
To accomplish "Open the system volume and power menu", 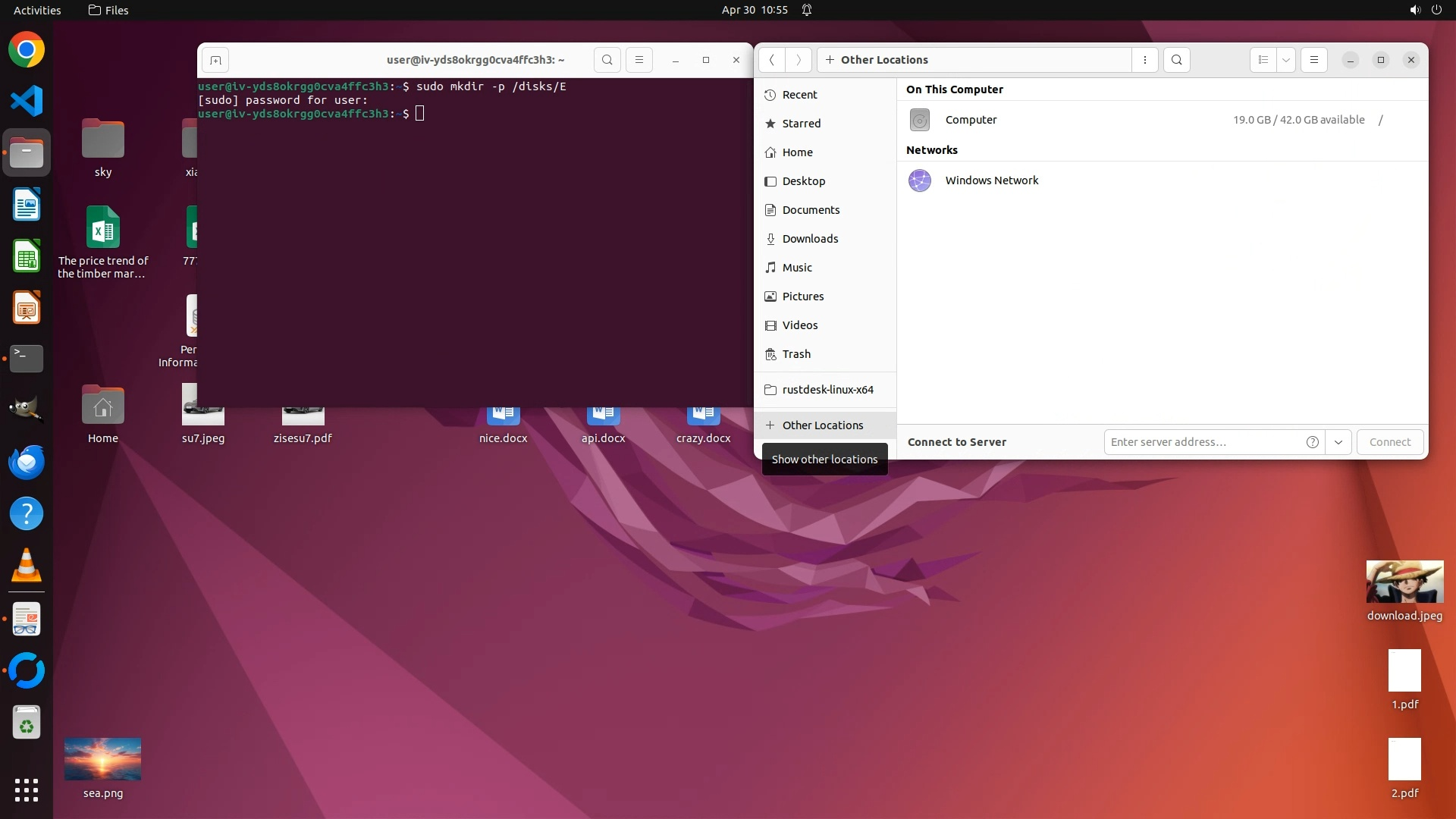I will click(x=1425, y=10).
